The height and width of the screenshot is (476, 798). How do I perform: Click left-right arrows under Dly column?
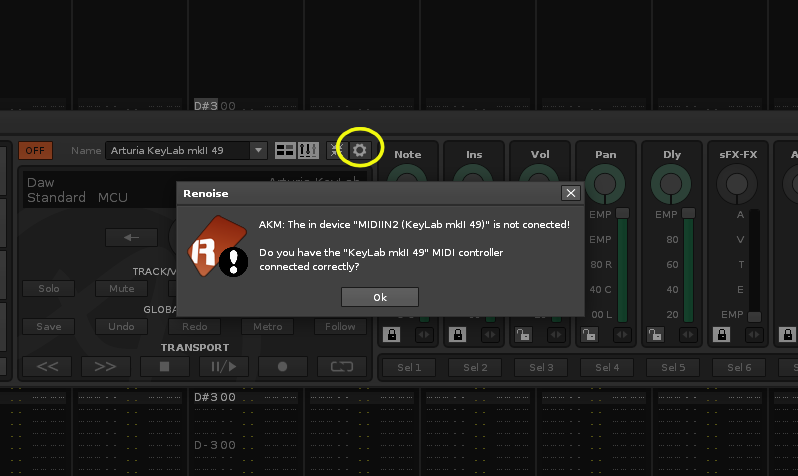pos(688,334)
